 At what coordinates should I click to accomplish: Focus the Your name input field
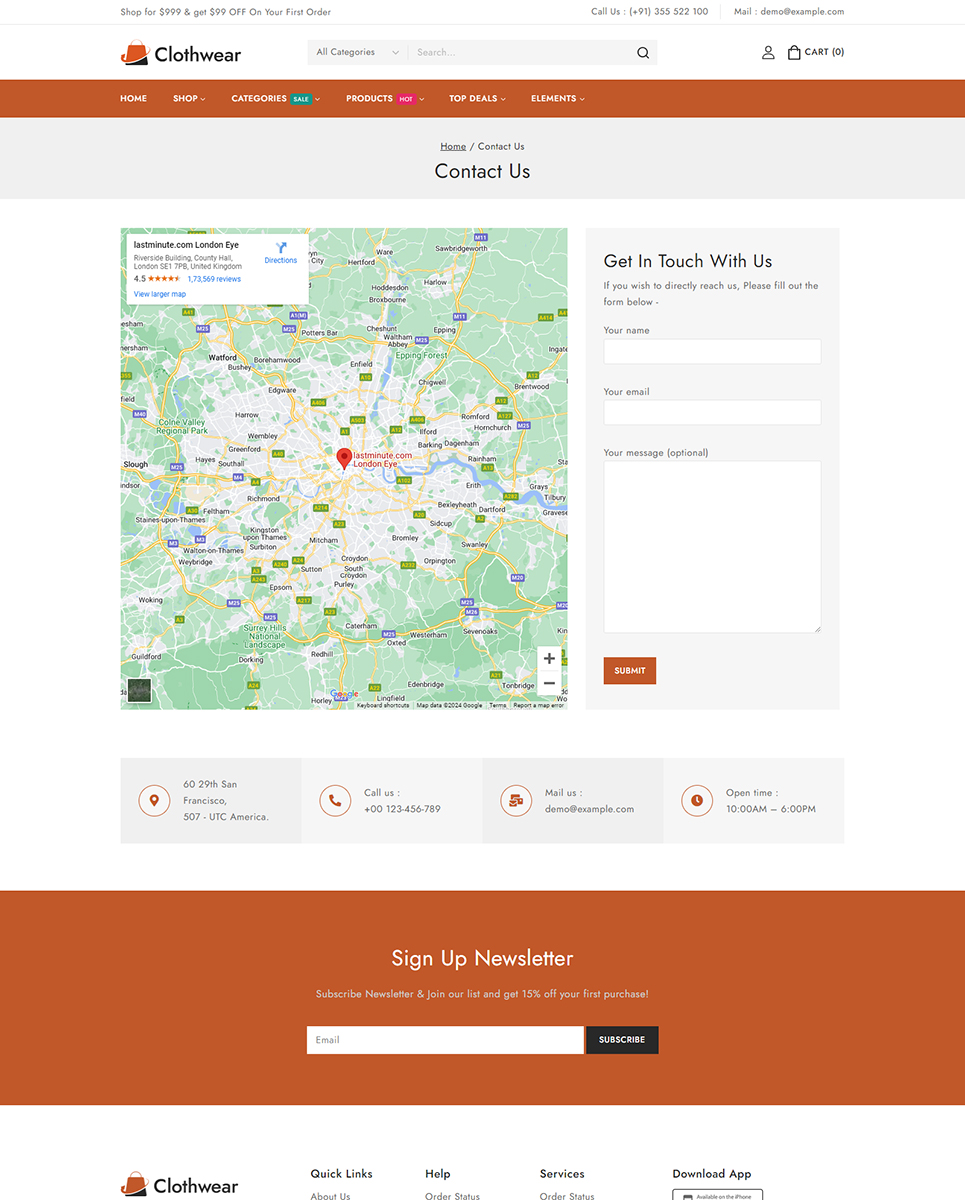click(x=712, y=351)
